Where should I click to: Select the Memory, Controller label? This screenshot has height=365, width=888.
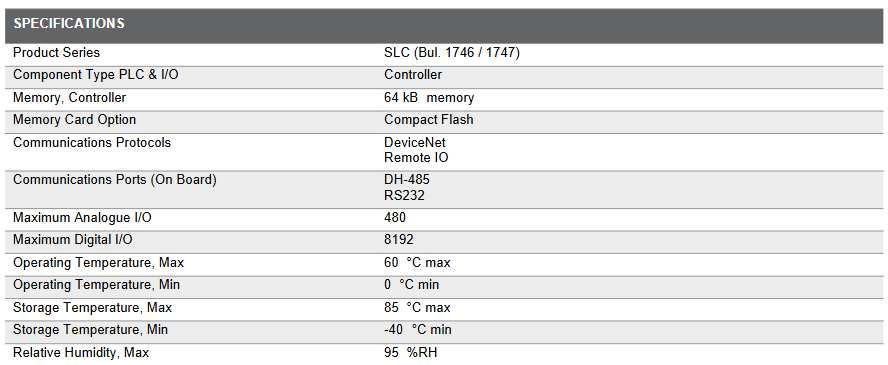[x=70, y=98]
